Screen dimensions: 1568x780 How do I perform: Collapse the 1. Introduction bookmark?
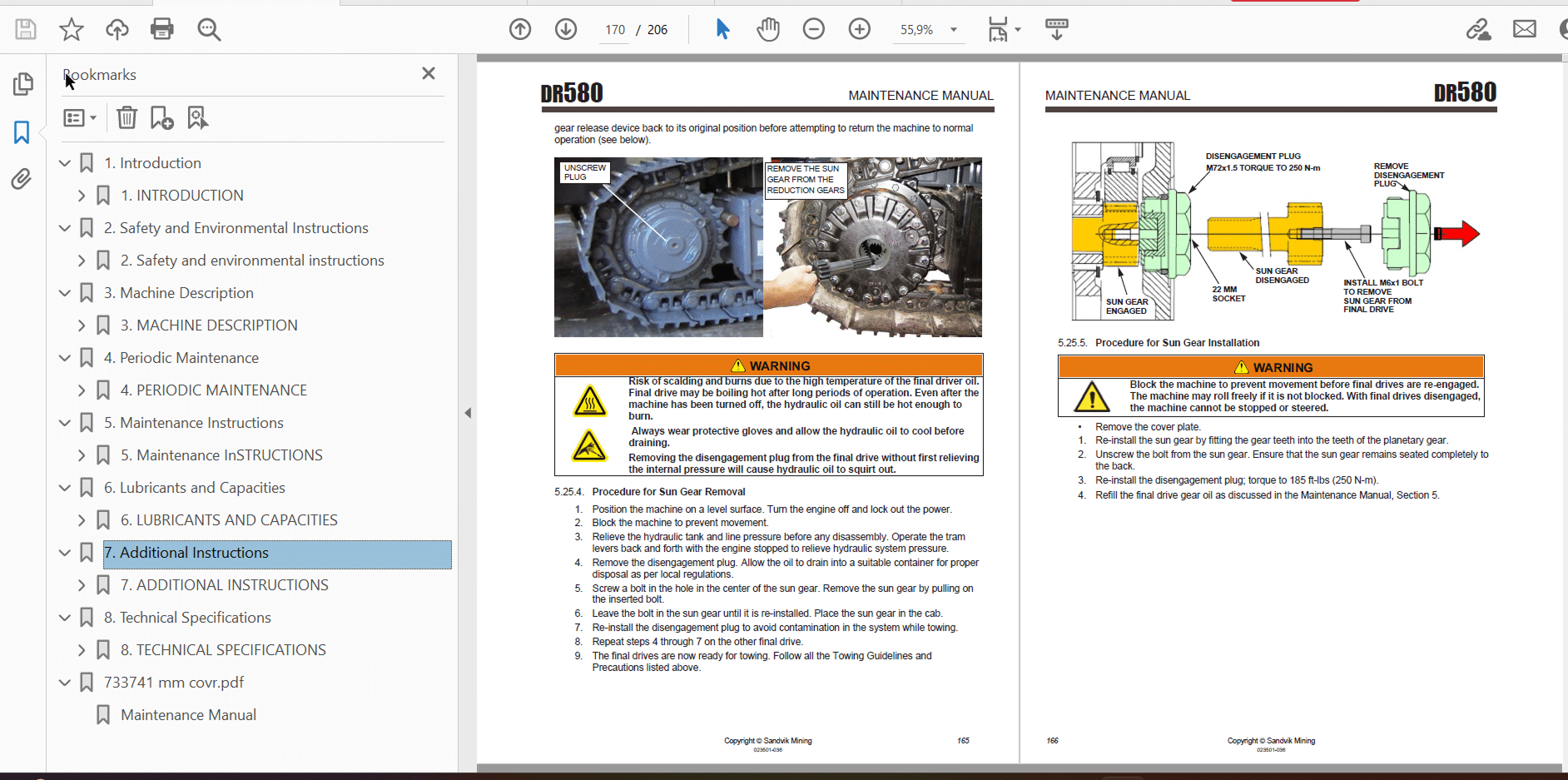(x=65, y=163)
